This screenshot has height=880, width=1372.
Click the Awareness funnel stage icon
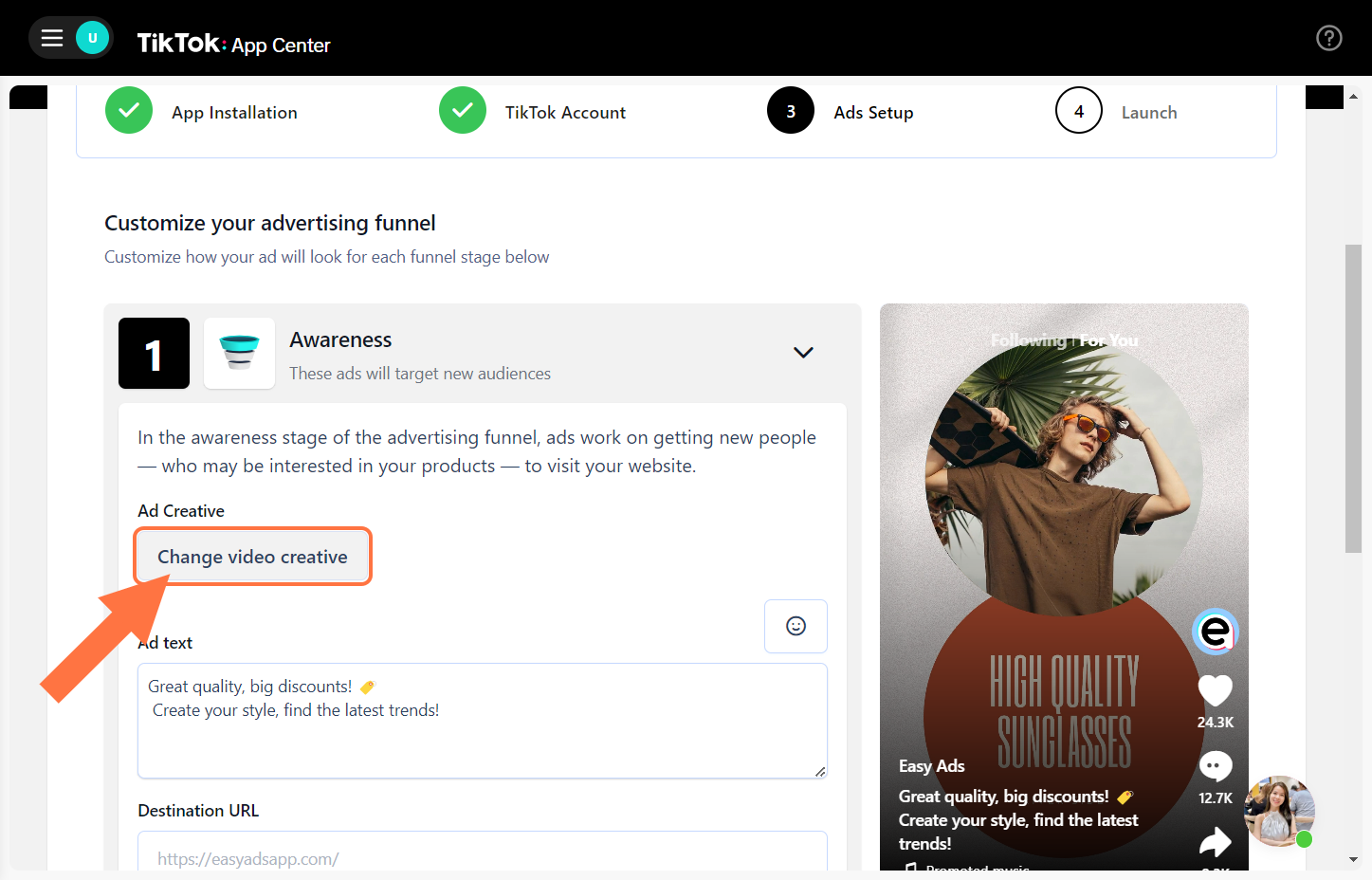point(239,353)
